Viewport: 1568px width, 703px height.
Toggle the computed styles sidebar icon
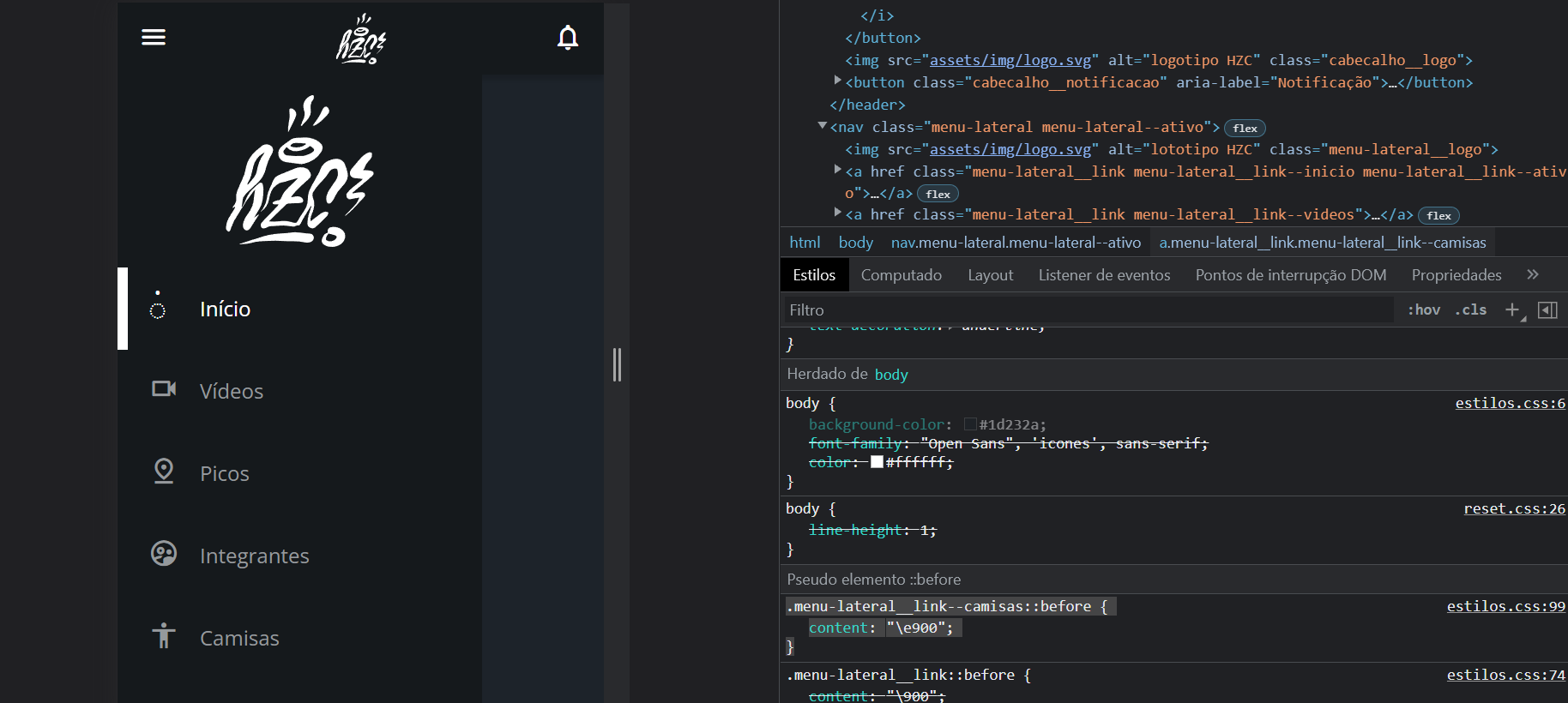point(1547,309)
